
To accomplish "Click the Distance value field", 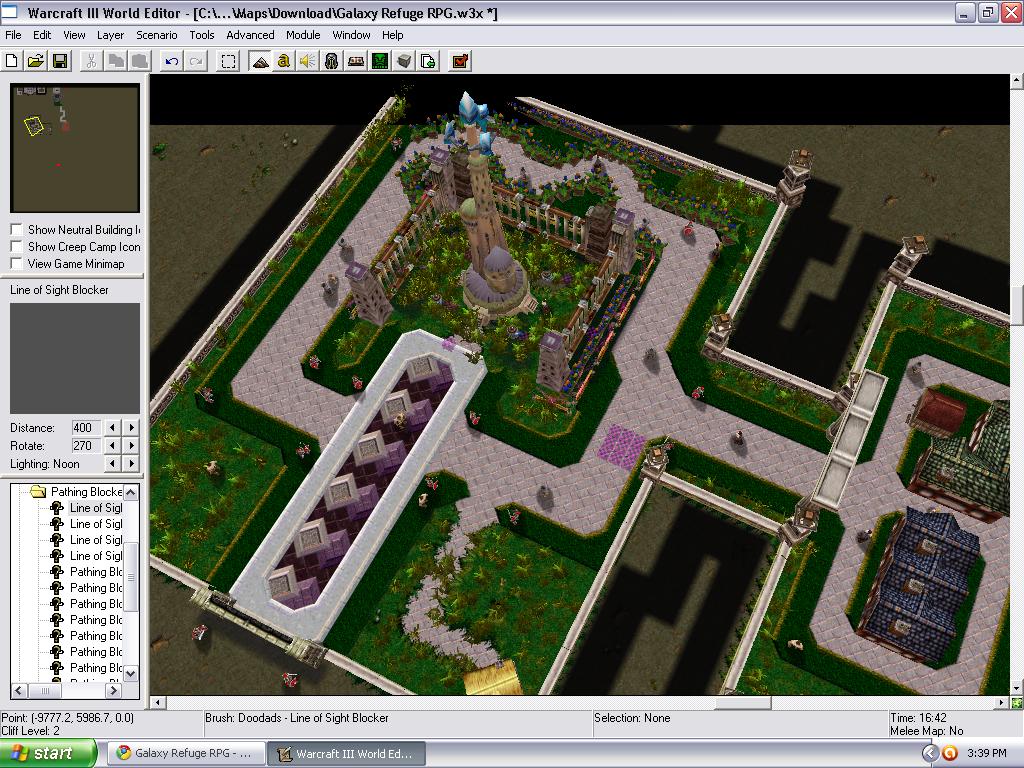I will 86,428.
